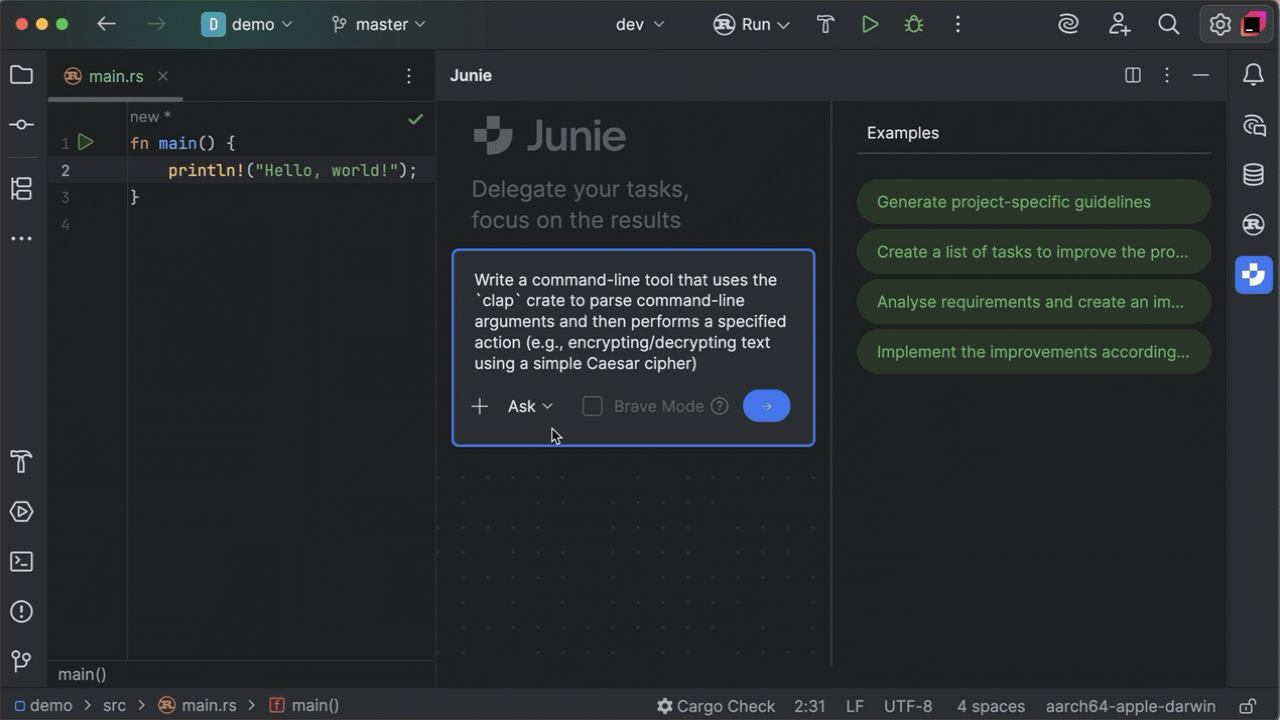1280x720 pixels.
Task: Open the Structure tool window icon
Action: pos(21,188)
